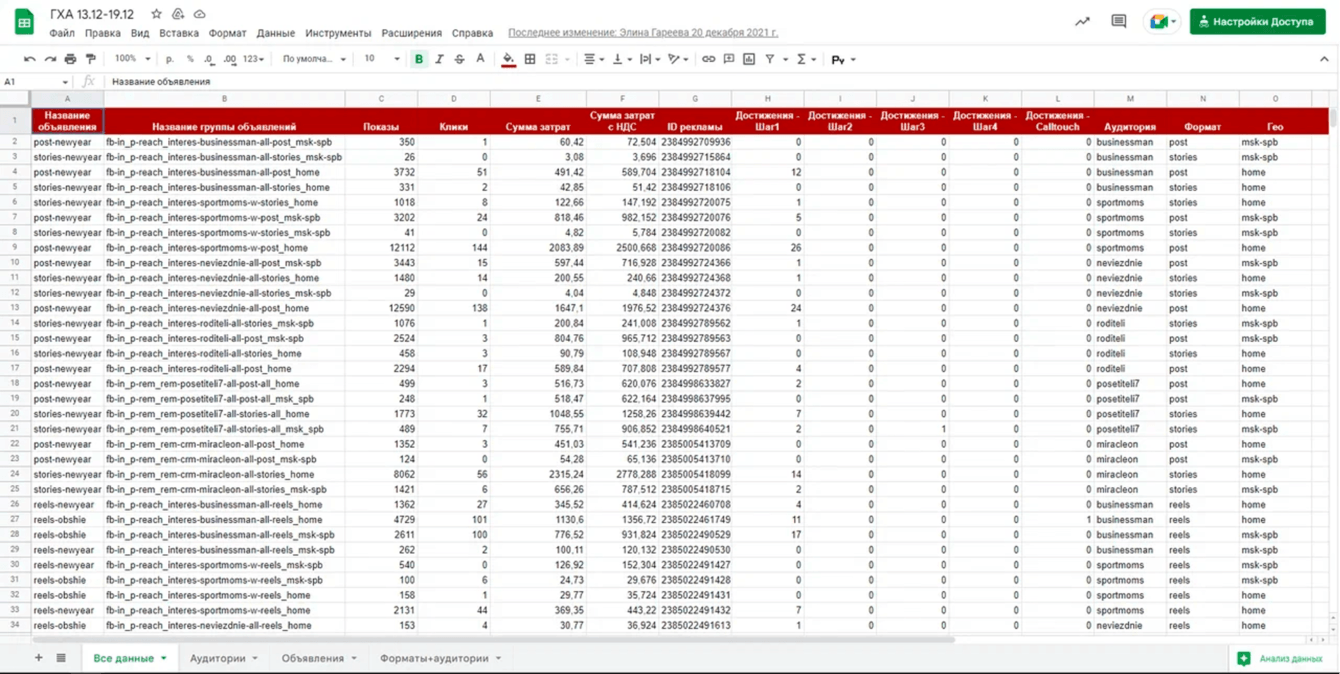Star this document with the star icon
Viewport: 1340px width, 674px height.
coord(156,14)
